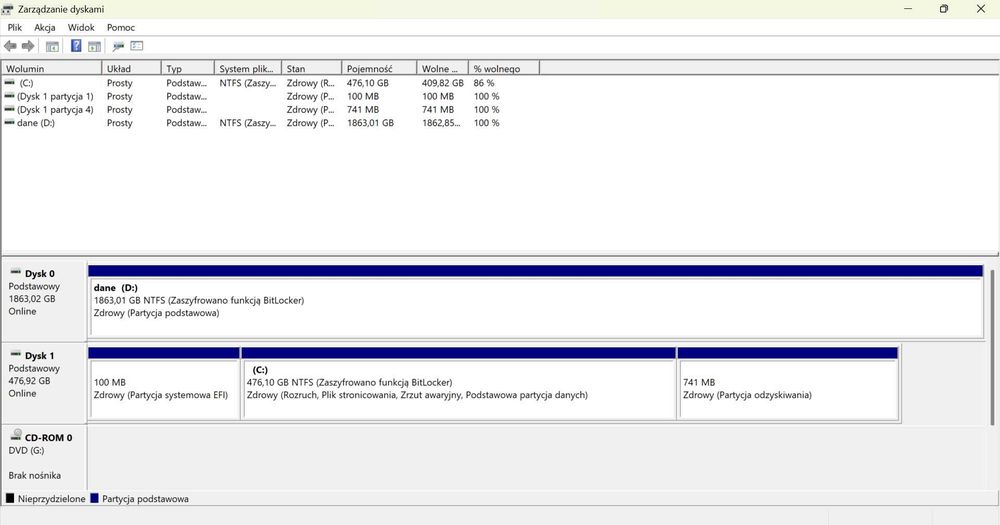
Task: Sort by the Wolumin column header
Action: (52, 68)
